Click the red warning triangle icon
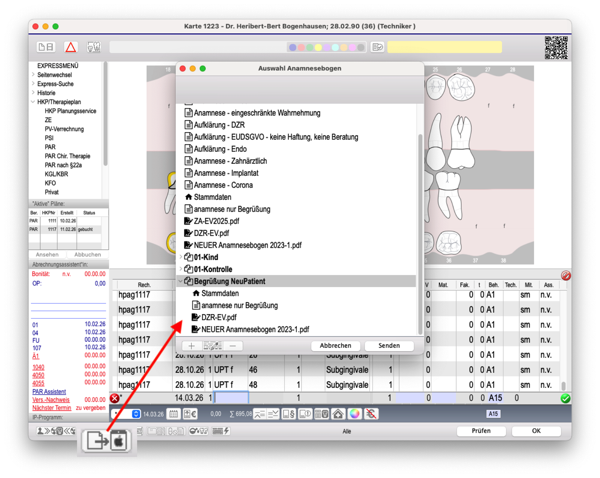Screen dimensions: 600x478 click(x=70, y=47)
